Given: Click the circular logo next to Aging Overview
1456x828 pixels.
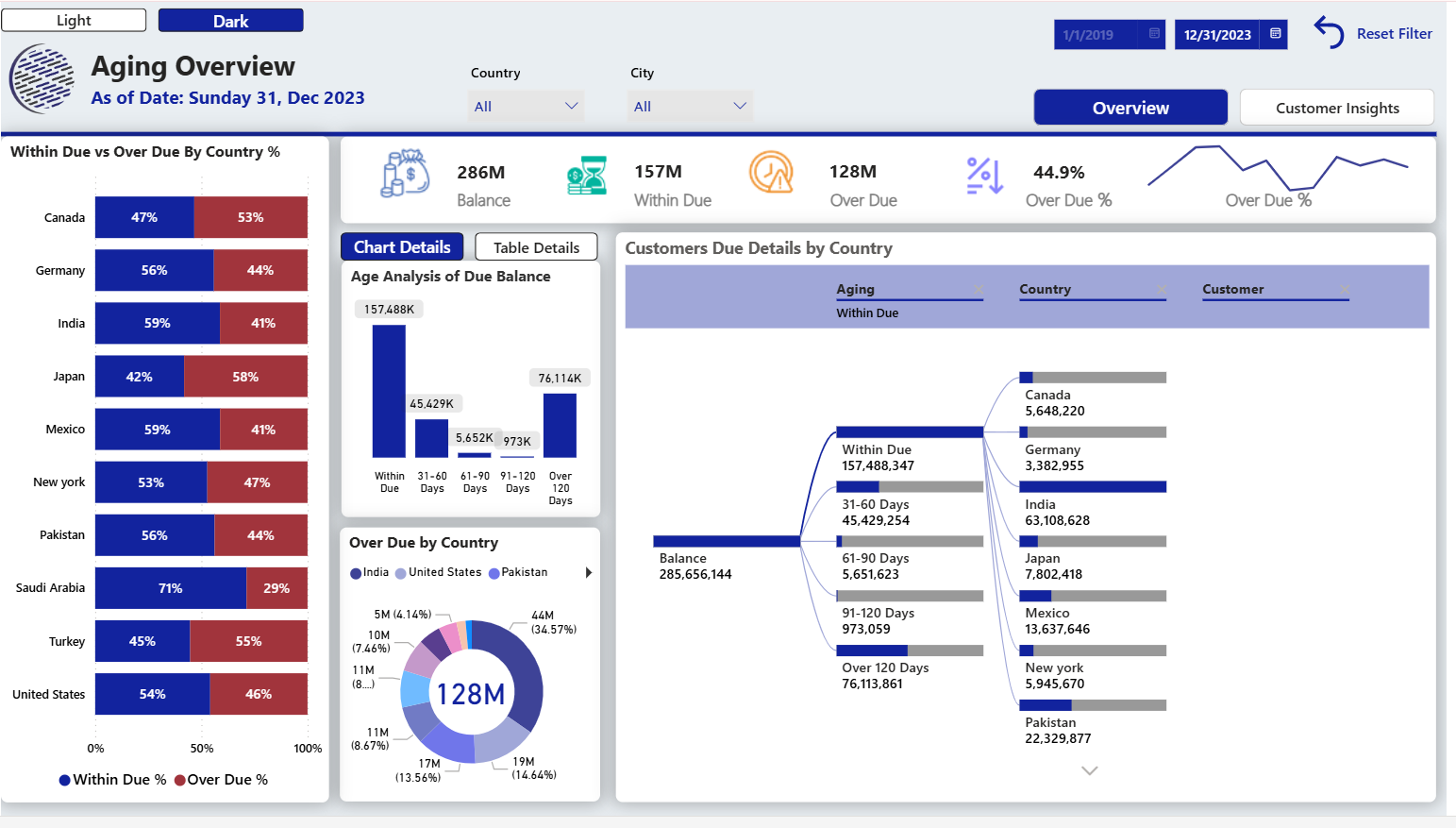Looking at the screenshot, I should pos(42,79).
